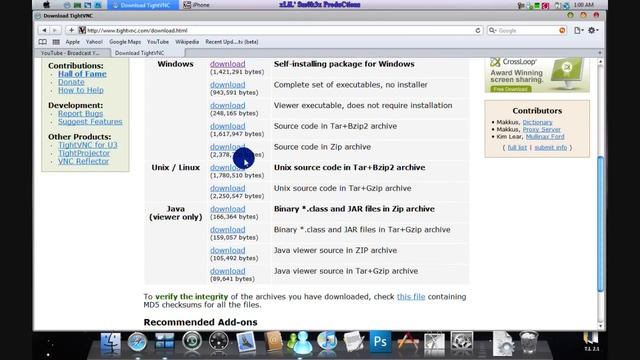The width and height of the screenshot is (640, 360).
Task: Click the plus add-bookmark button beside the address
Action: 71,30
